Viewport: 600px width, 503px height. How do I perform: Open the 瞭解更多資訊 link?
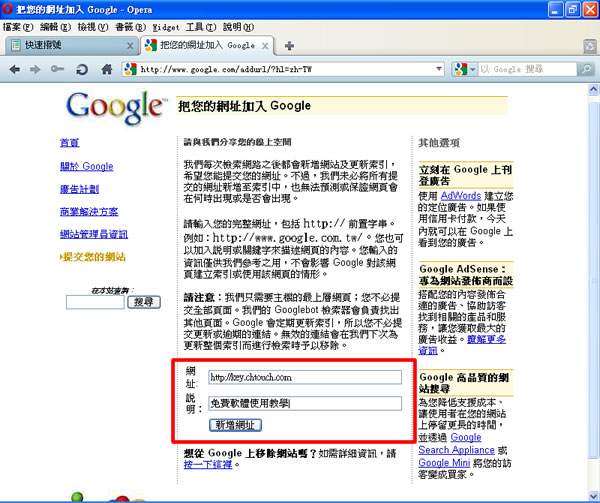pos(486,340)
